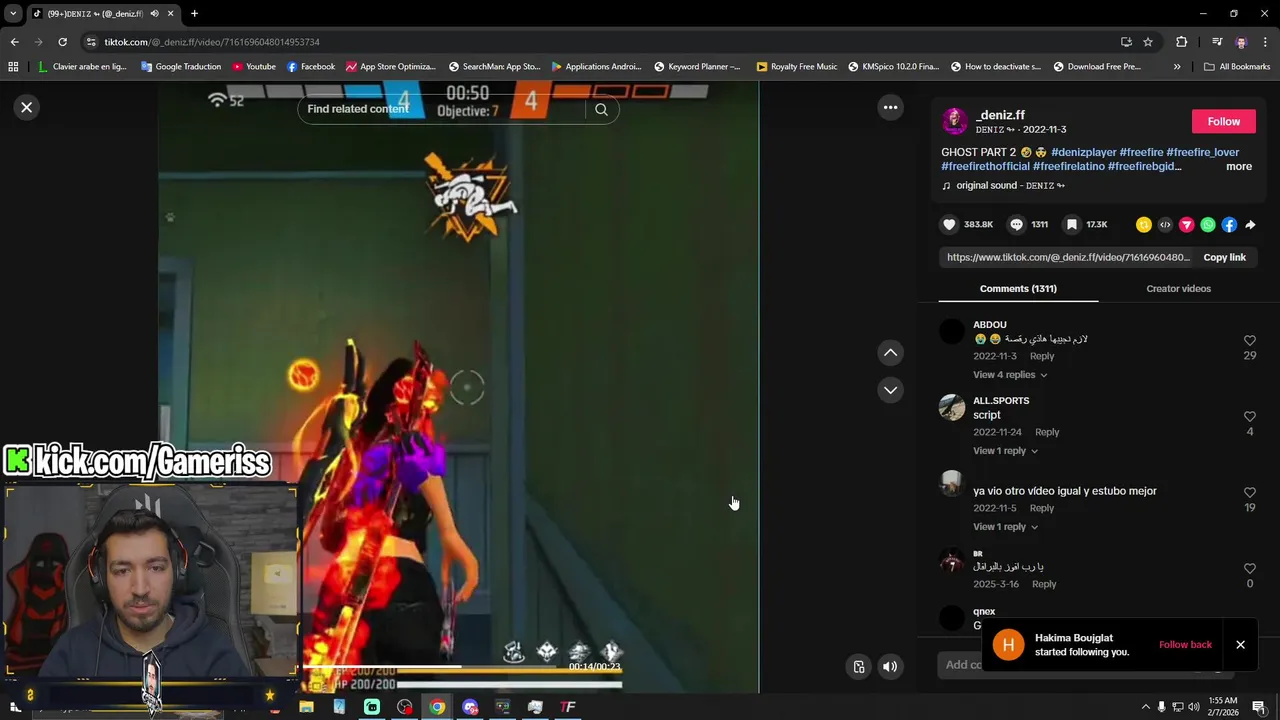Repost the video using the yellow repost icon

pyautogui.click(x=1144, y=225)
